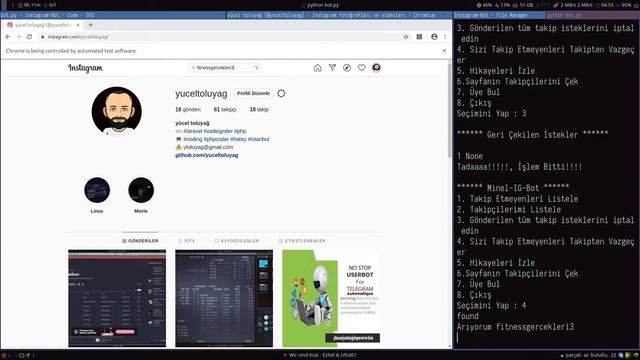Select the IGTV tab

[x=187, y=241]
